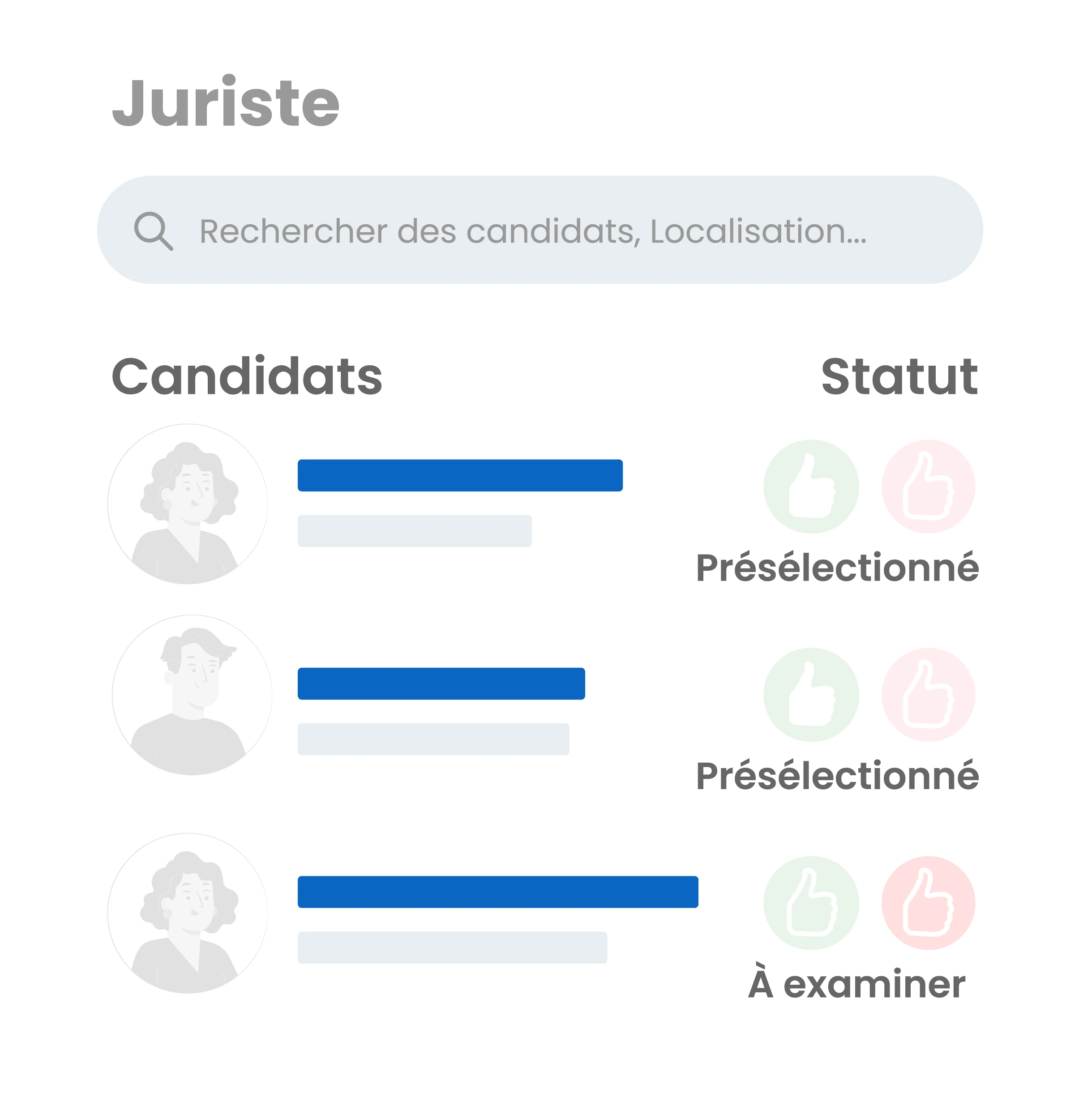Approve third candidate with green thumbs-up
This screenshot has height=1119, width=1092.
coord(810,903)
